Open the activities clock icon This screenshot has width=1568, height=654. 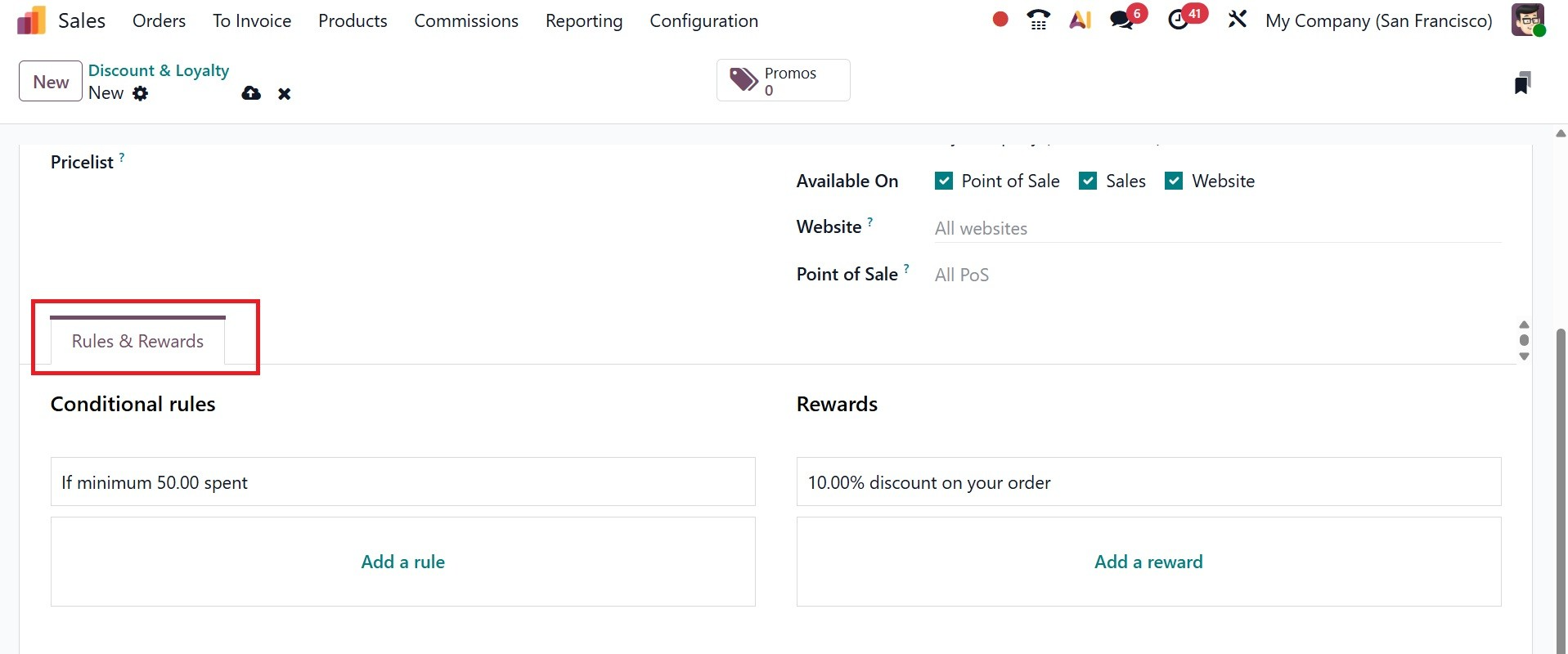coord(1179,20)
